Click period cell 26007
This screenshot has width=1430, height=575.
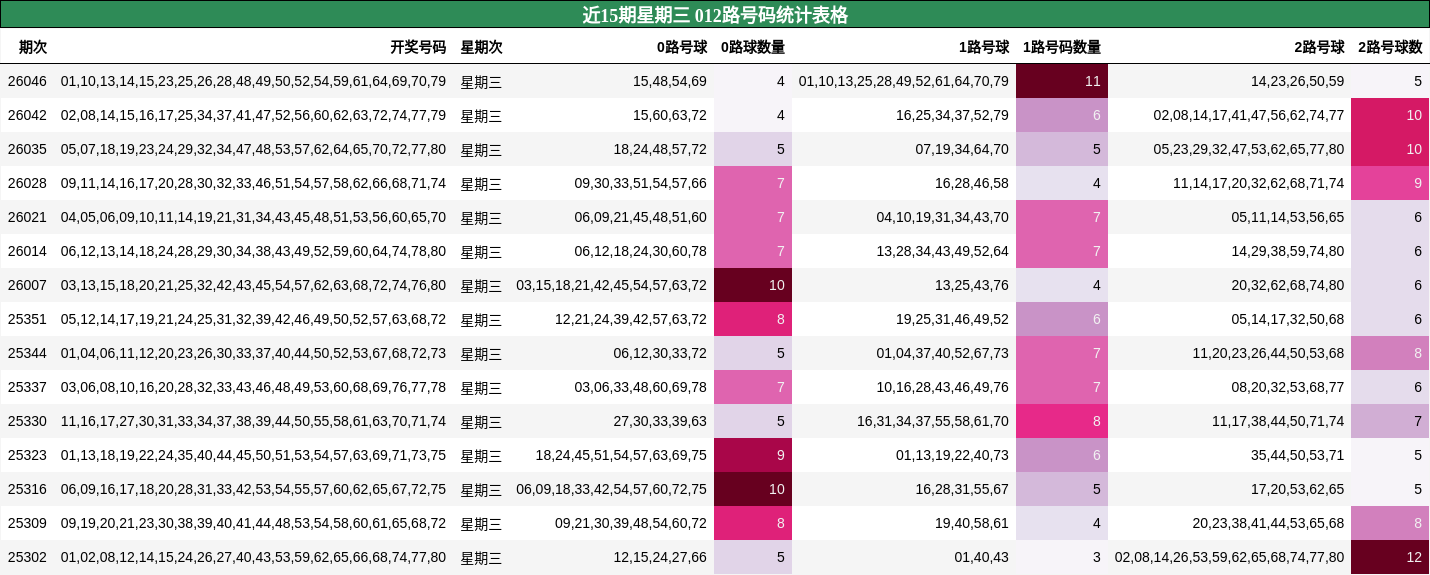click(x=27, y=285)
